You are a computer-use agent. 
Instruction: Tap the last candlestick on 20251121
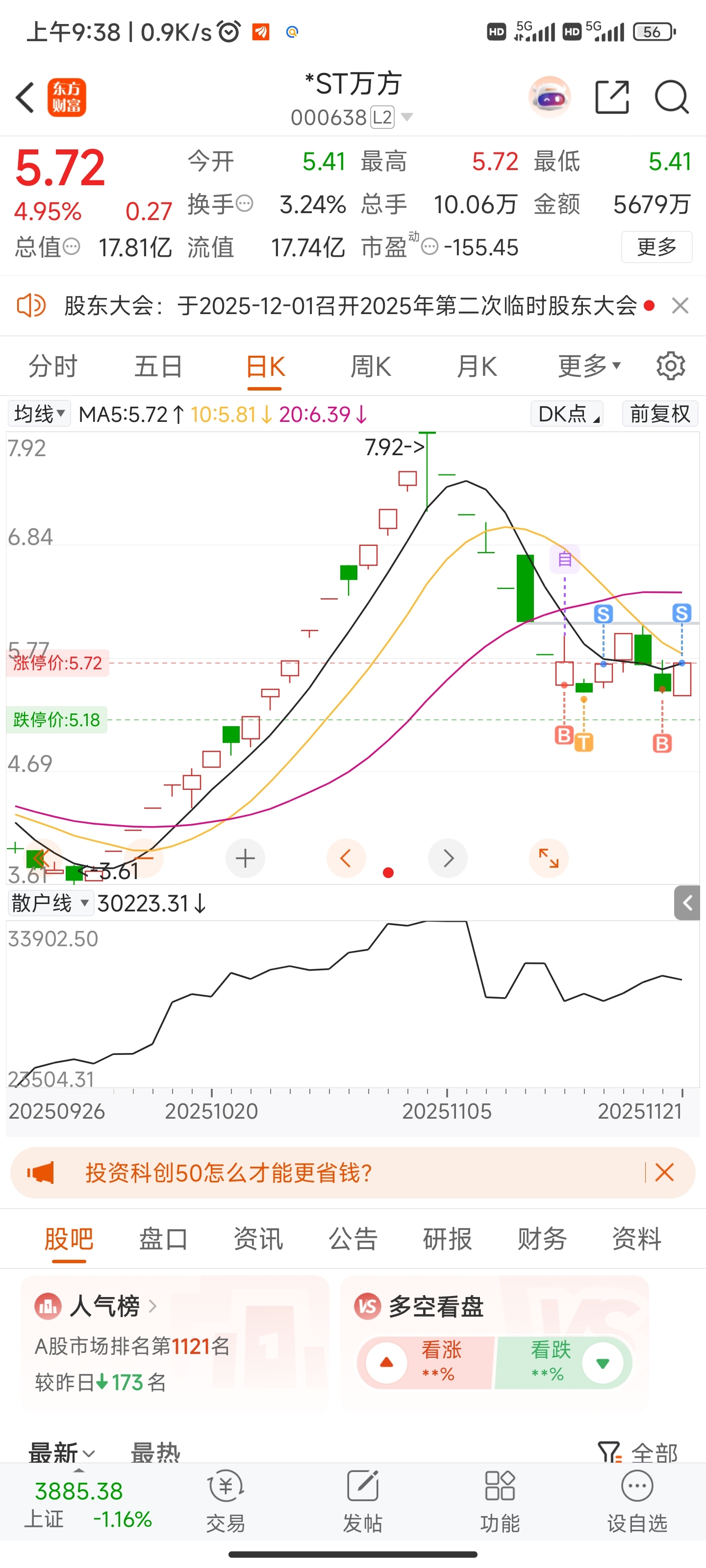(x=682, y=679)
